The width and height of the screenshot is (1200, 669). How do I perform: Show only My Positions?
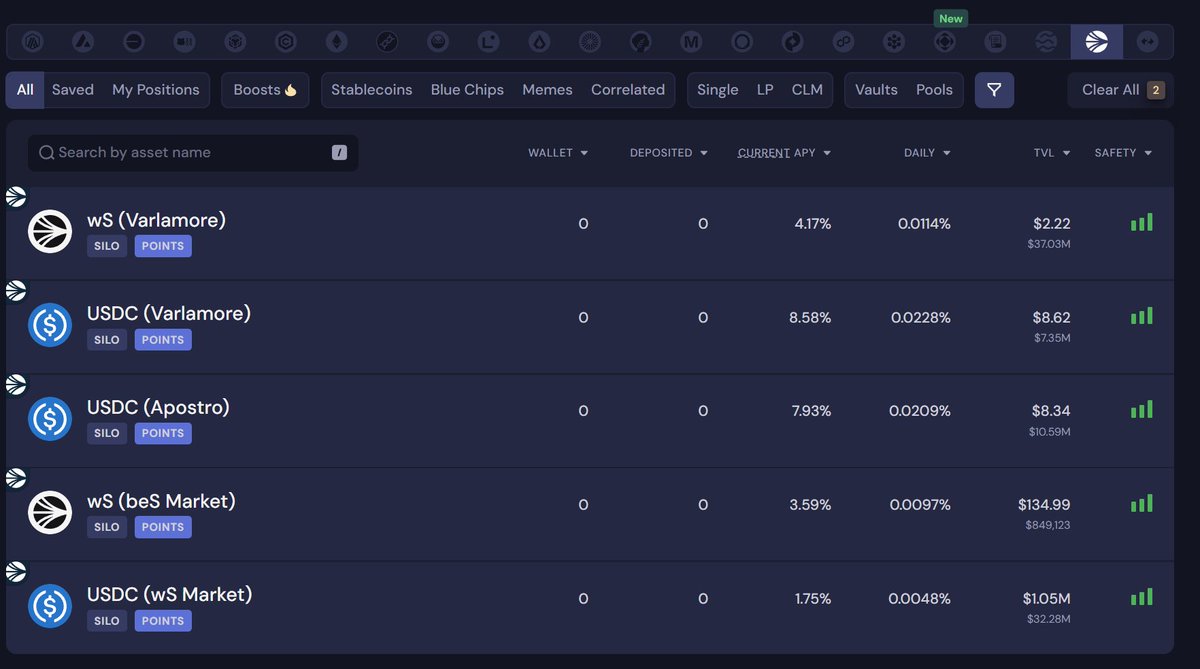point(156,90)
